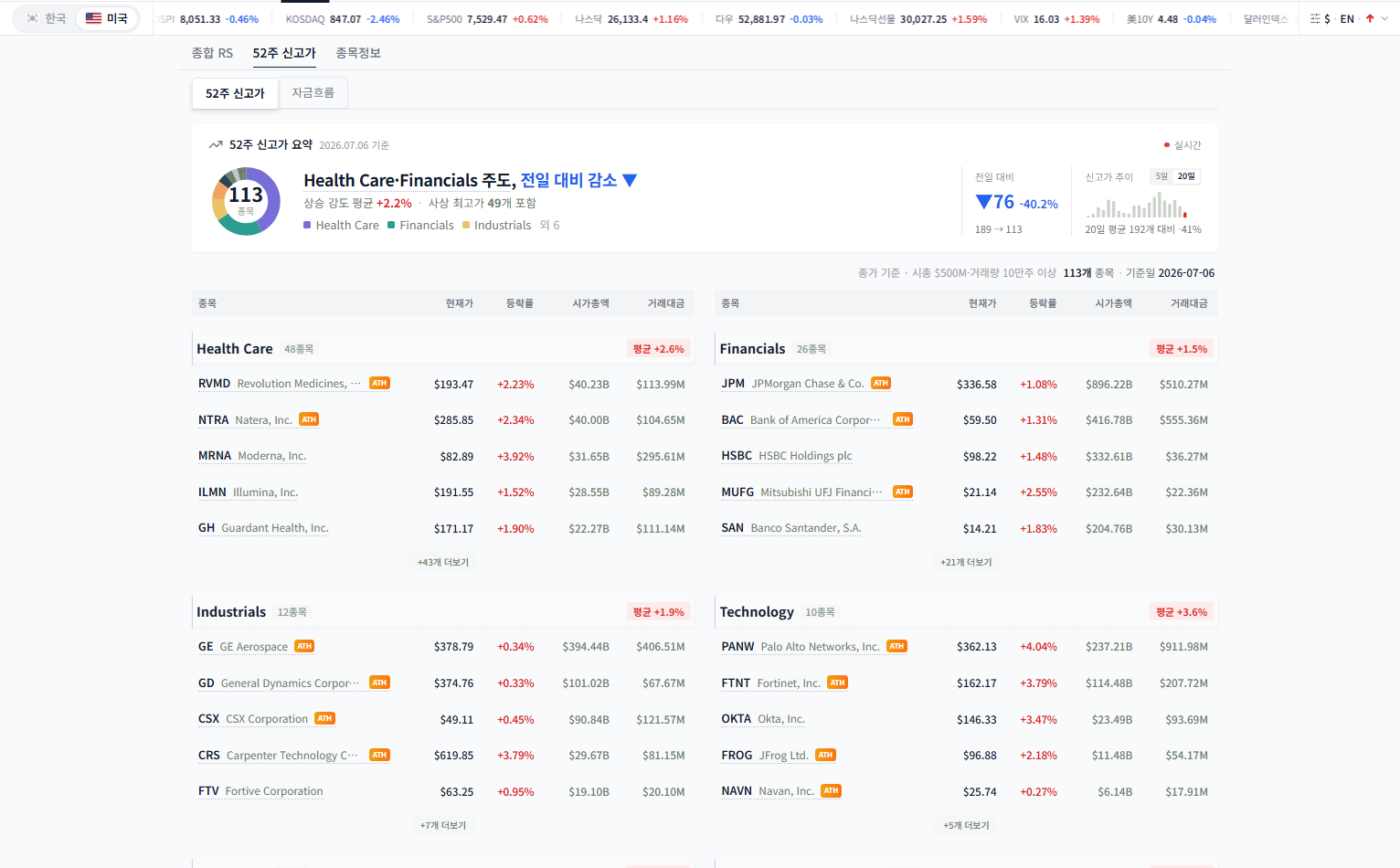1400x868 pixels.
Task: Open display settings via the sliders icon
Action: 1315,18
